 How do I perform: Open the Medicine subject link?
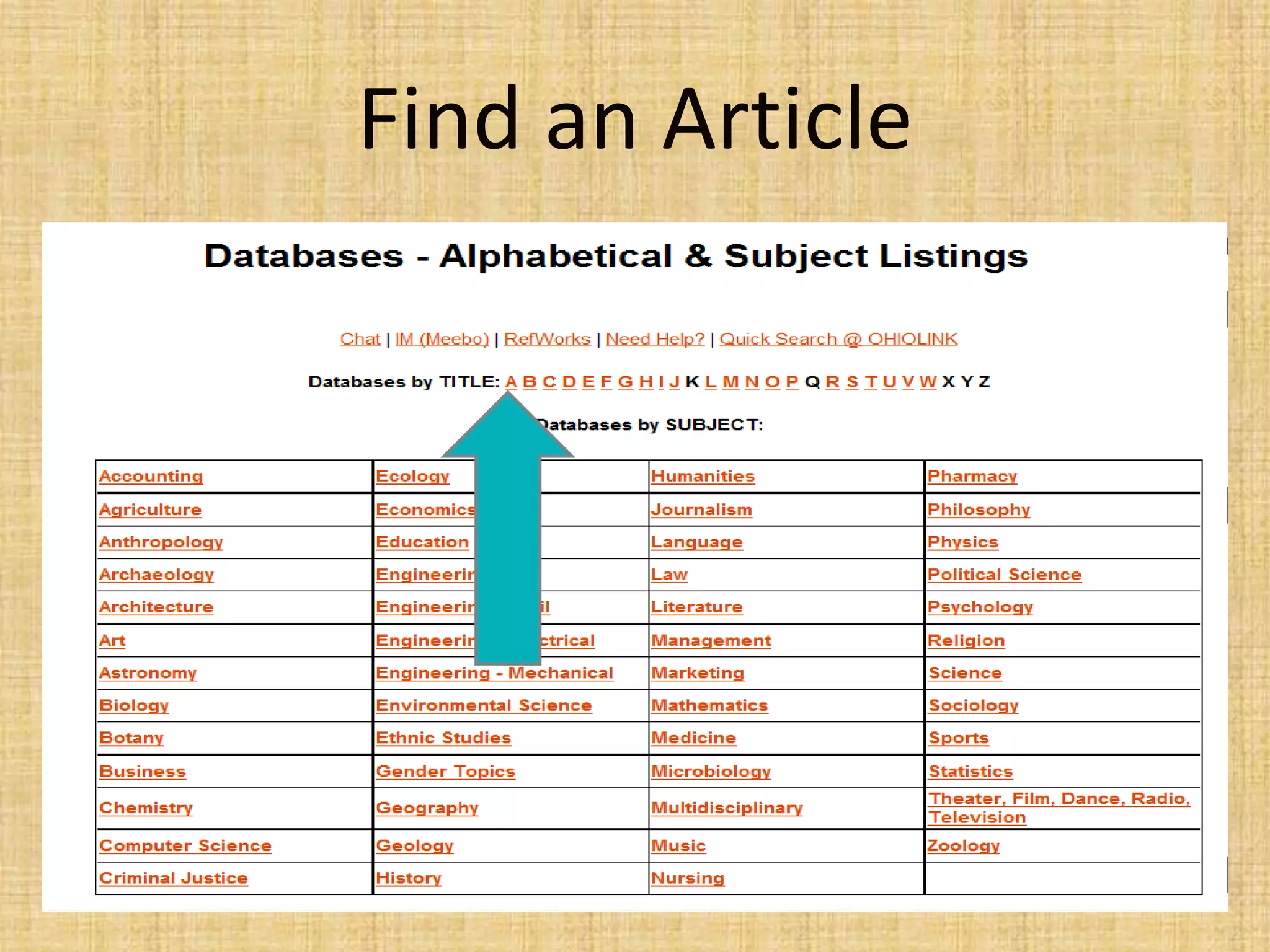point(693,738)
